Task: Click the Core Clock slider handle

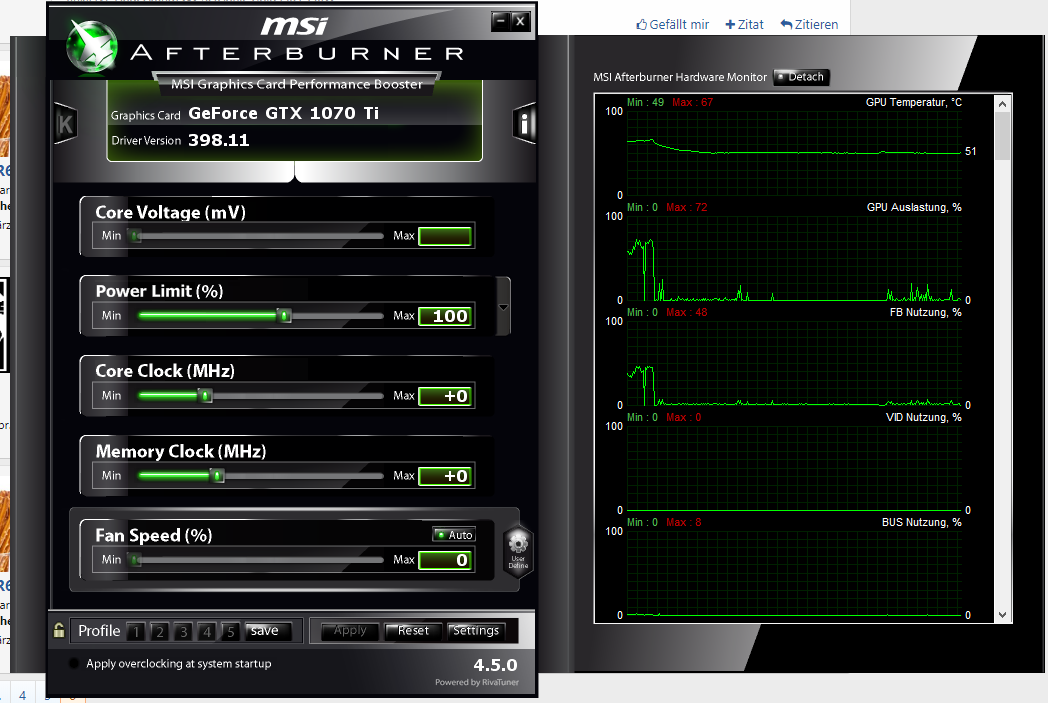Action: 206,396
